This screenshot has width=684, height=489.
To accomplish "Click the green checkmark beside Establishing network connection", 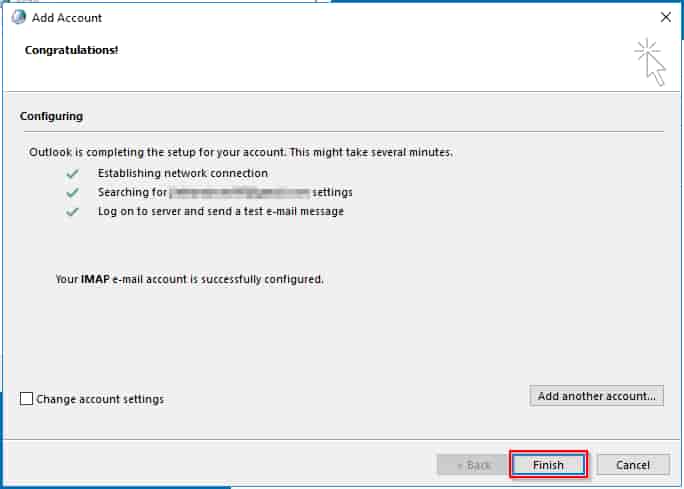I will pyautogui.click(x=71, y=173).
